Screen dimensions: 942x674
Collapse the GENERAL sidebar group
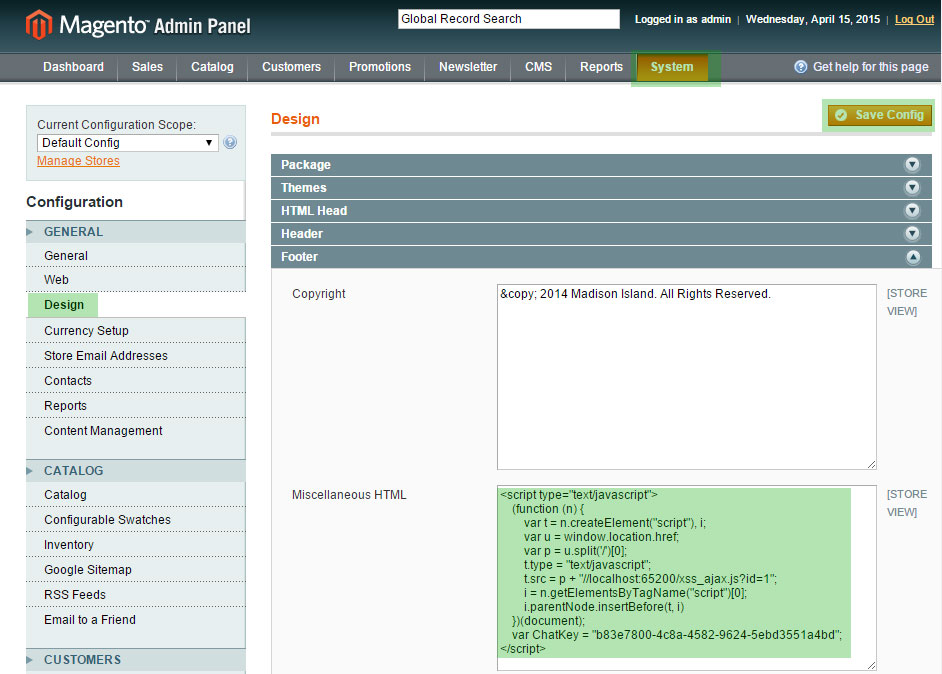click(x=136, y=232)
